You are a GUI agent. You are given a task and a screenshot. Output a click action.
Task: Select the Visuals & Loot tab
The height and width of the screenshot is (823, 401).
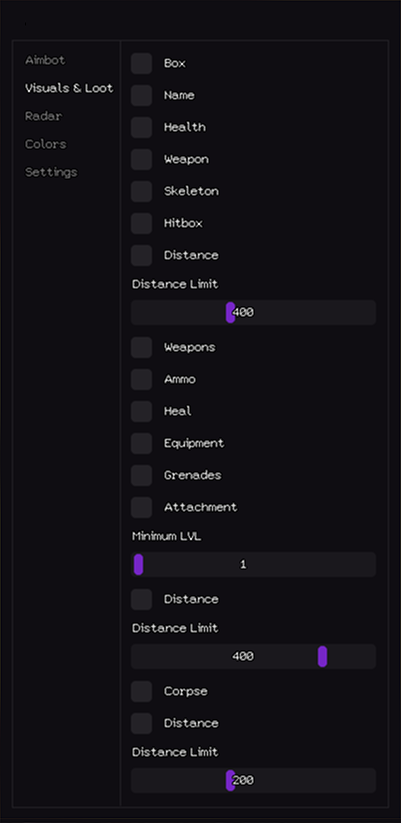click(x=69, y=88)
